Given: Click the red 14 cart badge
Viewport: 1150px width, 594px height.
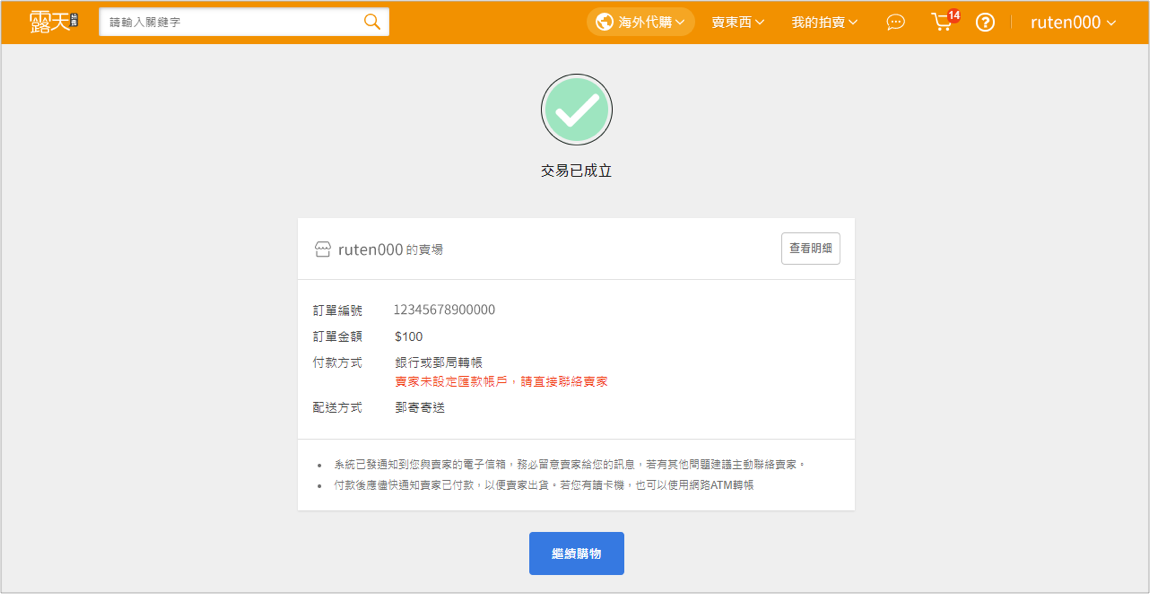Looking at the screenshot, I should [953, 15].
